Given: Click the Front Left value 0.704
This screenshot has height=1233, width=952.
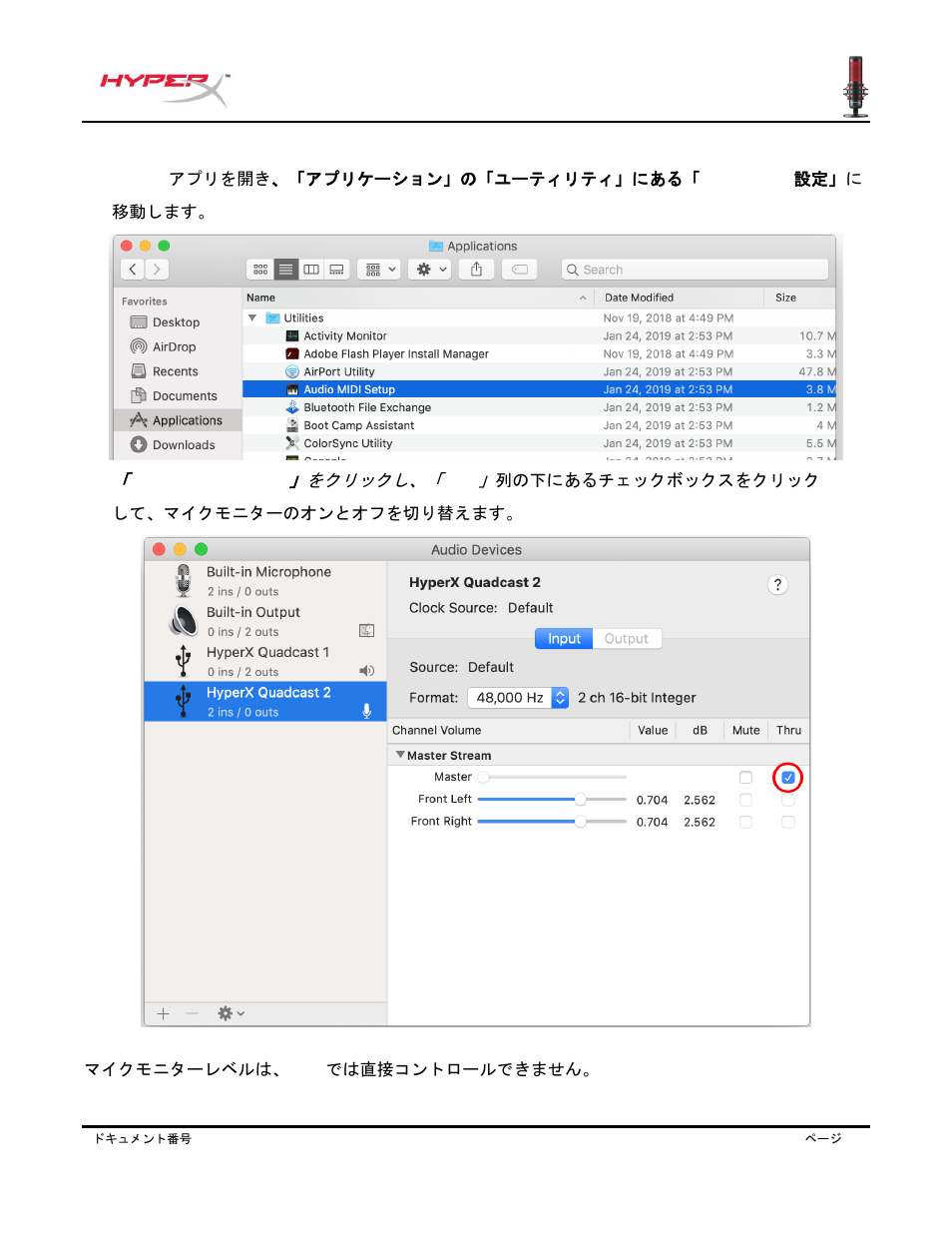Looking at the screenshot, I should tap(653, 800).
